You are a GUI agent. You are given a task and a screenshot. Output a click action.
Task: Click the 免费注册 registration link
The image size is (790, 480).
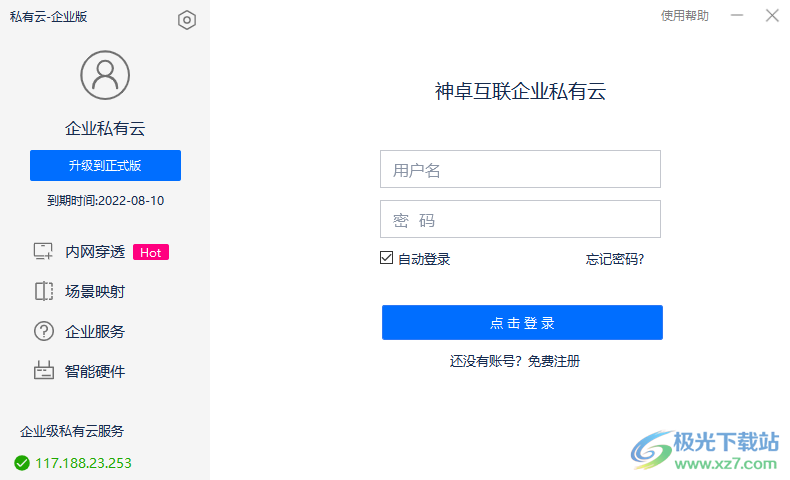point(554,361)
